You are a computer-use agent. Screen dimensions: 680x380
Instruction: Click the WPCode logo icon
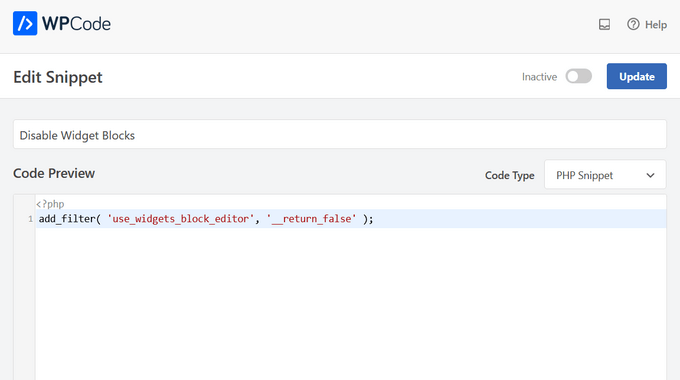pyautogui.click(x=25, y=23)
